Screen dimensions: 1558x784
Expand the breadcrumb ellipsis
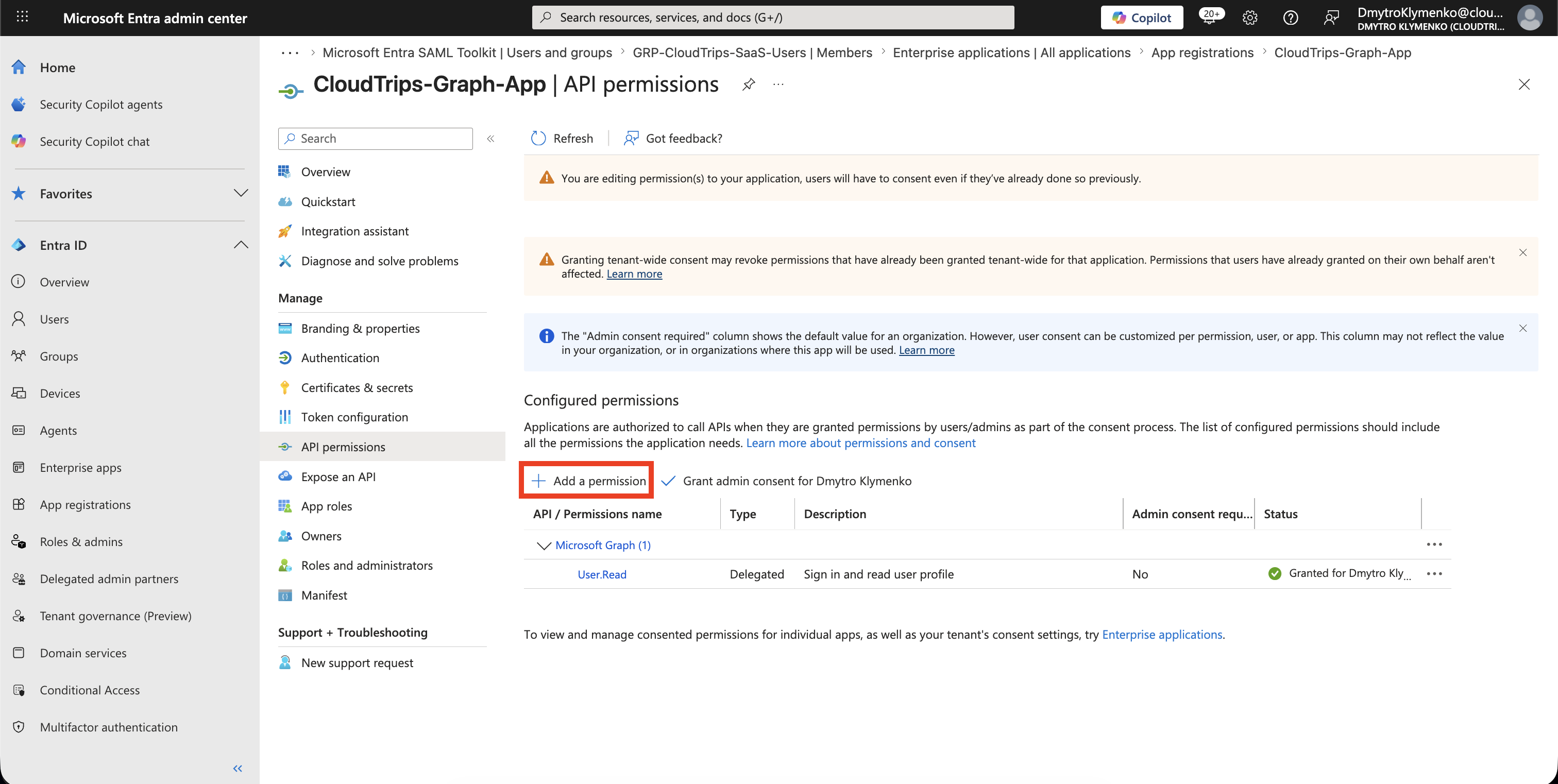tap(290, 53)
